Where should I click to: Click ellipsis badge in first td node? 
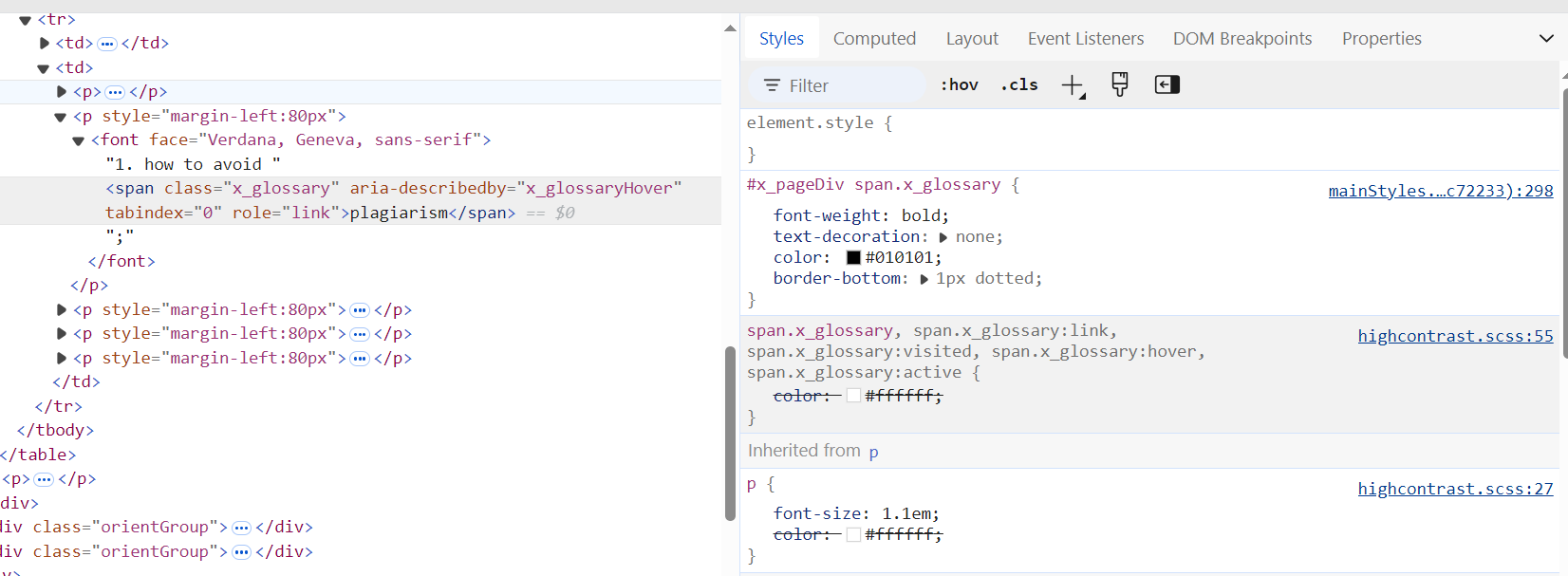coord(107,44)
